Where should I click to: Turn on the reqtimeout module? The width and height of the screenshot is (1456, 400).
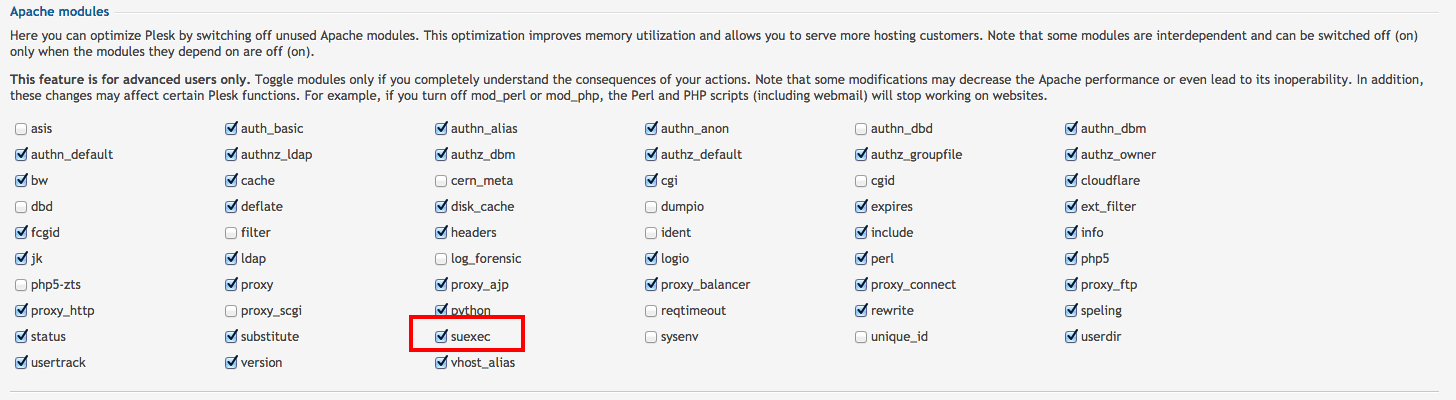pos(652,311)
